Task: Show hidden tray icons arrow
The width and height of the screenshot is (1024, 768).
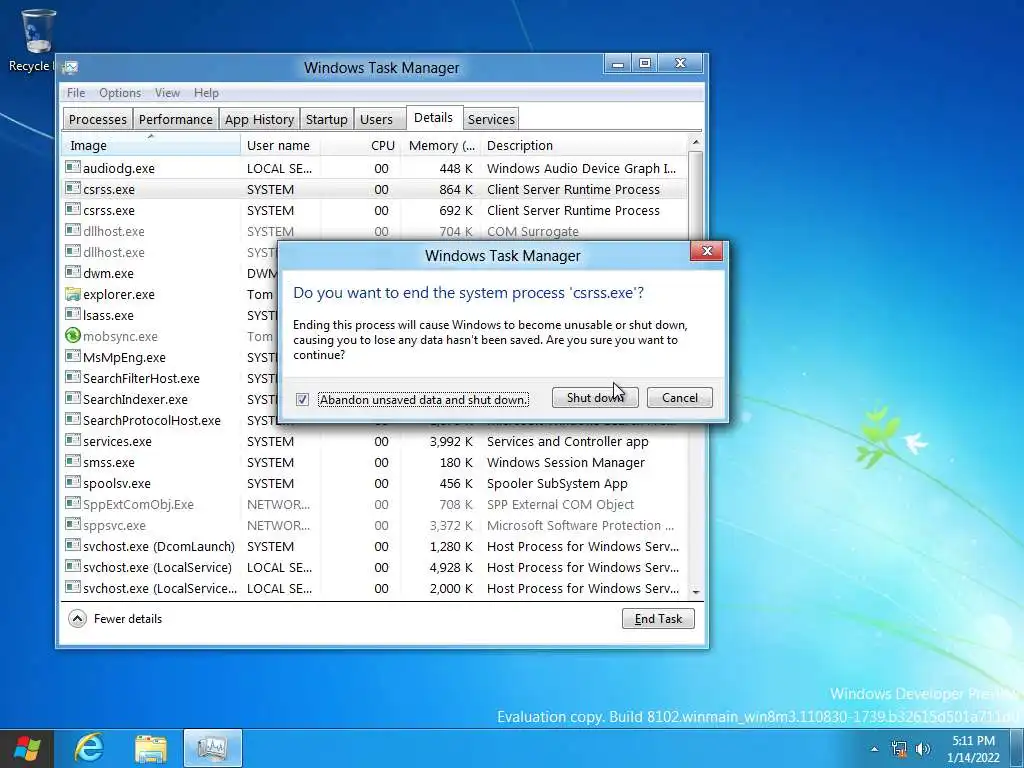Action: click(874, 748)
